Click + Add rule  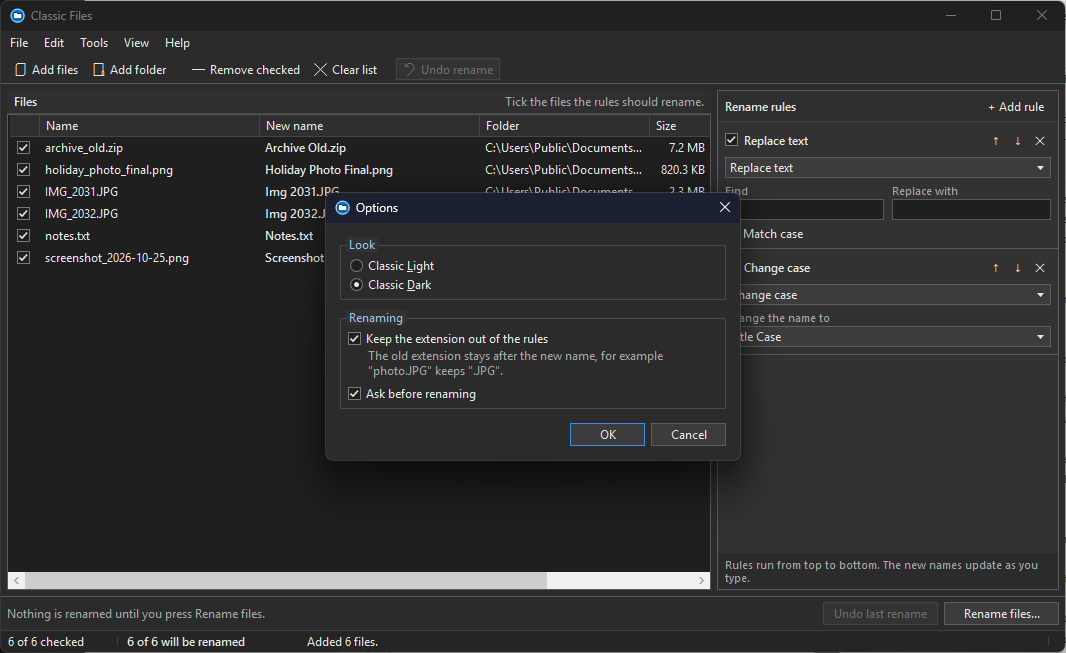(x=1016, y=107)
